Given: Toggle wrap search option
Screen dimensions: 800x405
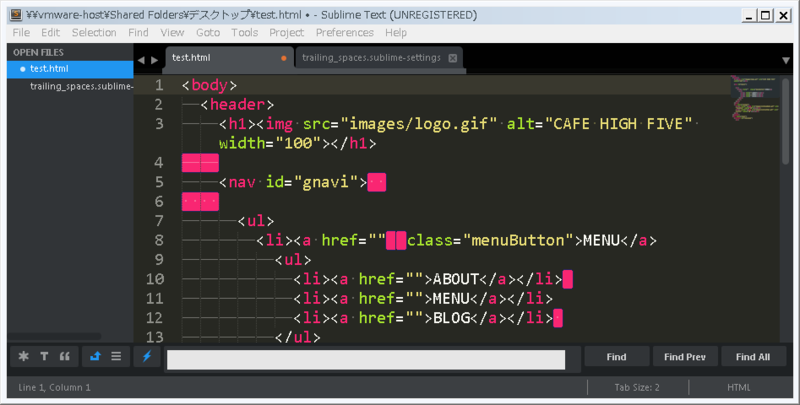Looking at the screenshot, I should point(95,357).
